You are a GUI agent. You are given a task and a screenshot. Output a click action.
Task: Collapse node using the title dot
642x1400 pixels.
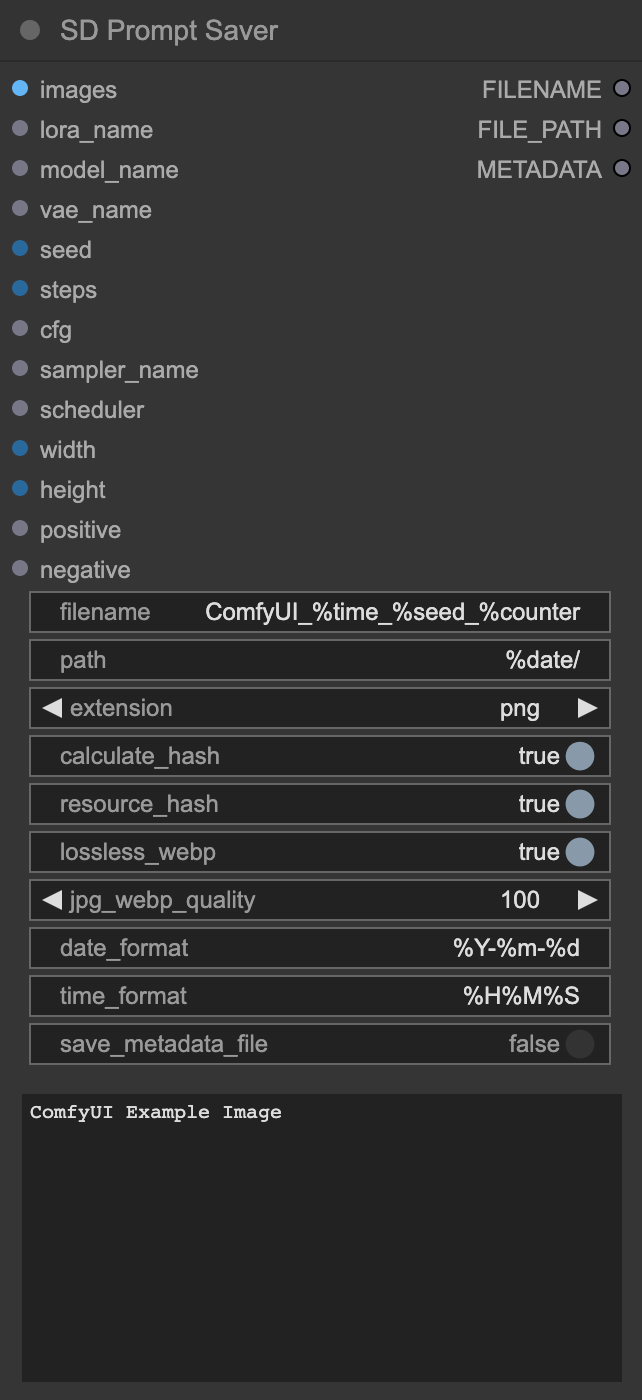(30, 30)
